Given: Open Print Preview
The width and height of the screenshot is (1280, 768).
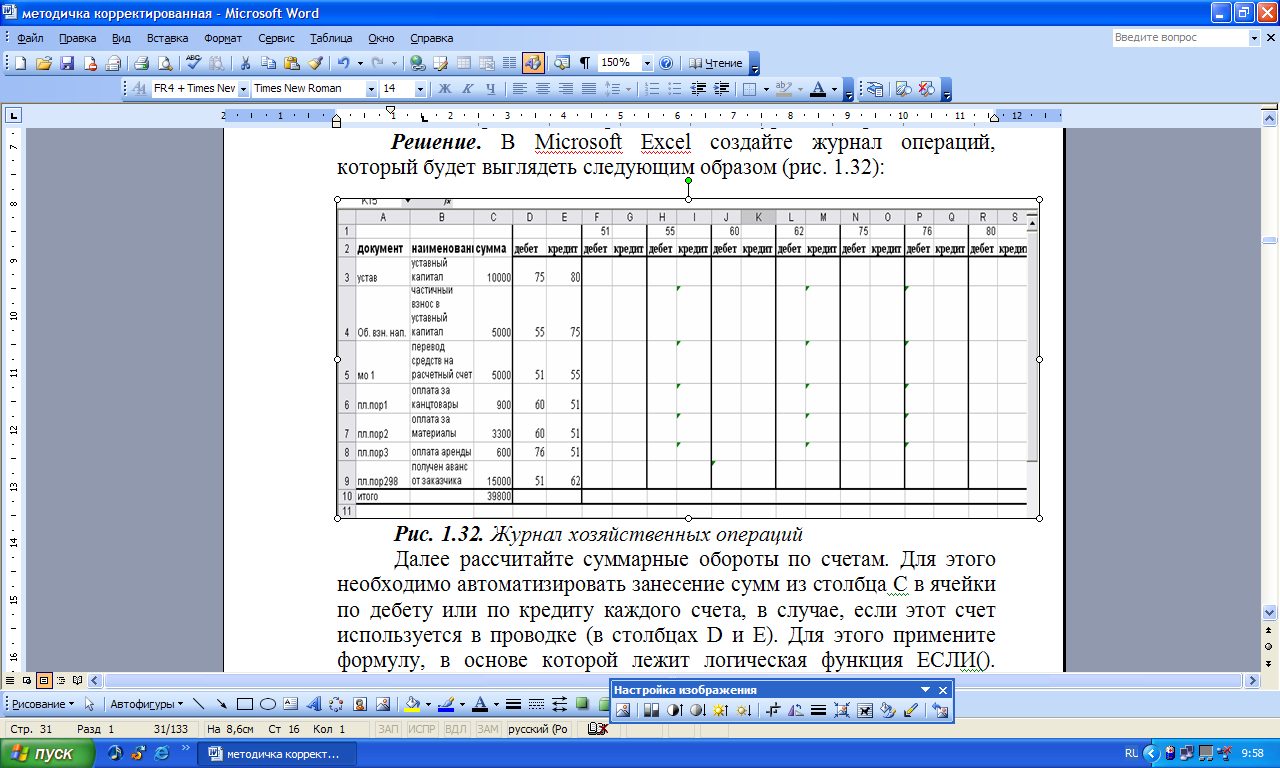Looking at the screenshot, I should tap(163, 63).
